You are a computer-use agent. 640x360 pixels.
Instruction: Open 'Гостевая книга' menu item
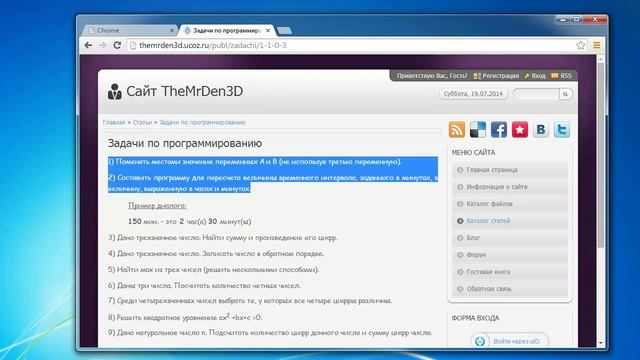[510, 272]
